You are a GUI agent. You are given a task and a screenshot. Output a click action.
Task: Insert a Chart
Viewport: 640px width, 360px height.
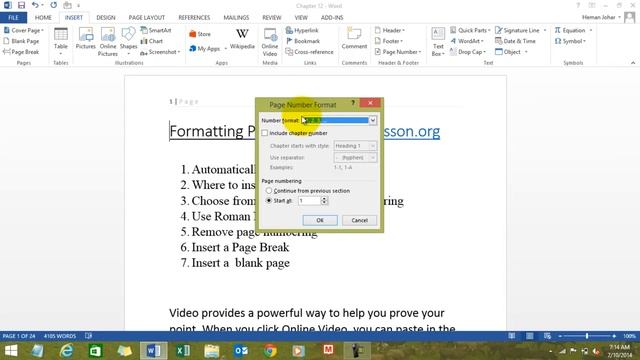(x=152, y=41)
